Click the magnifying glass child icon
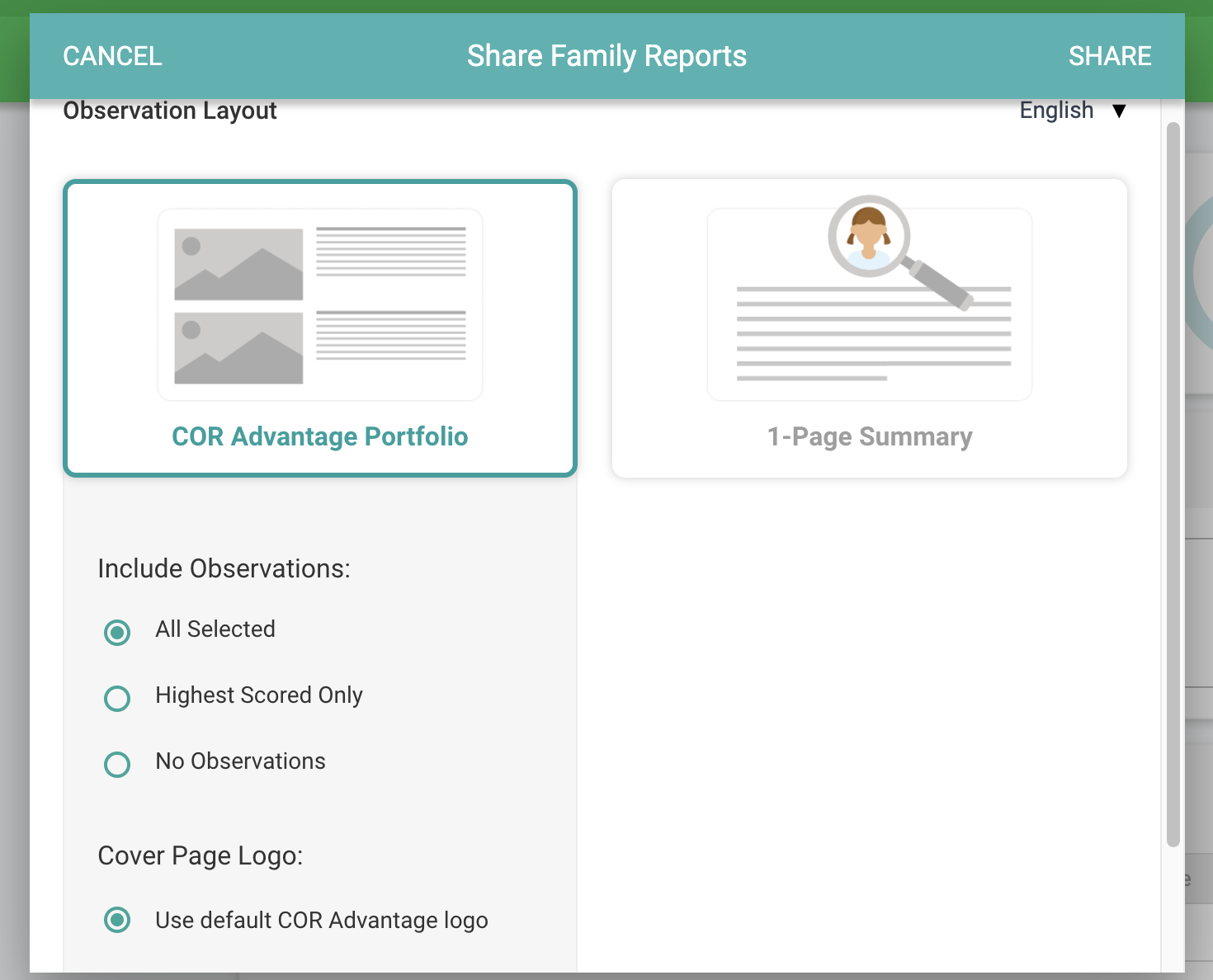 [x=899, y=252]
